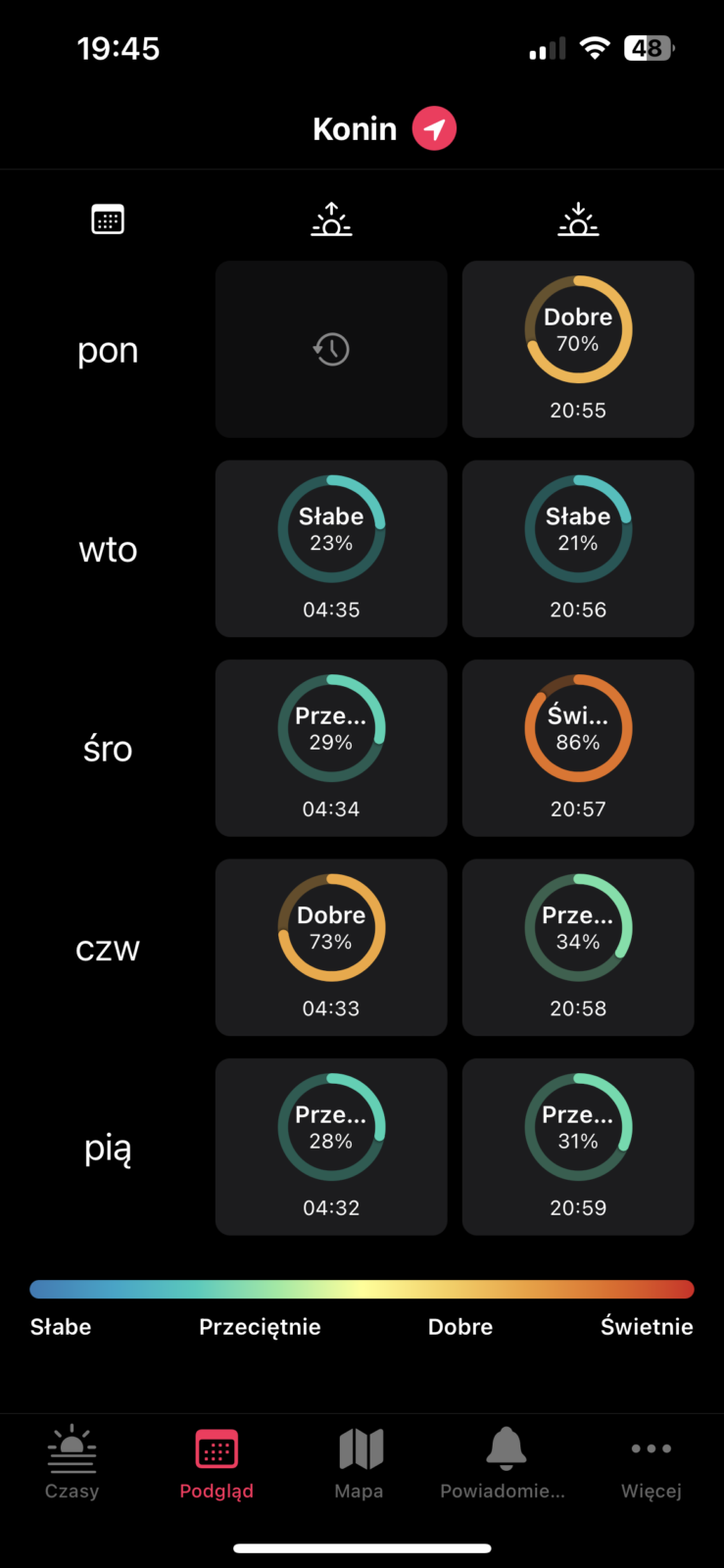Viewport: 724px width, 1568px height.
Task: Tap the history clock icon for Monday sunrise
Action: 331,349
